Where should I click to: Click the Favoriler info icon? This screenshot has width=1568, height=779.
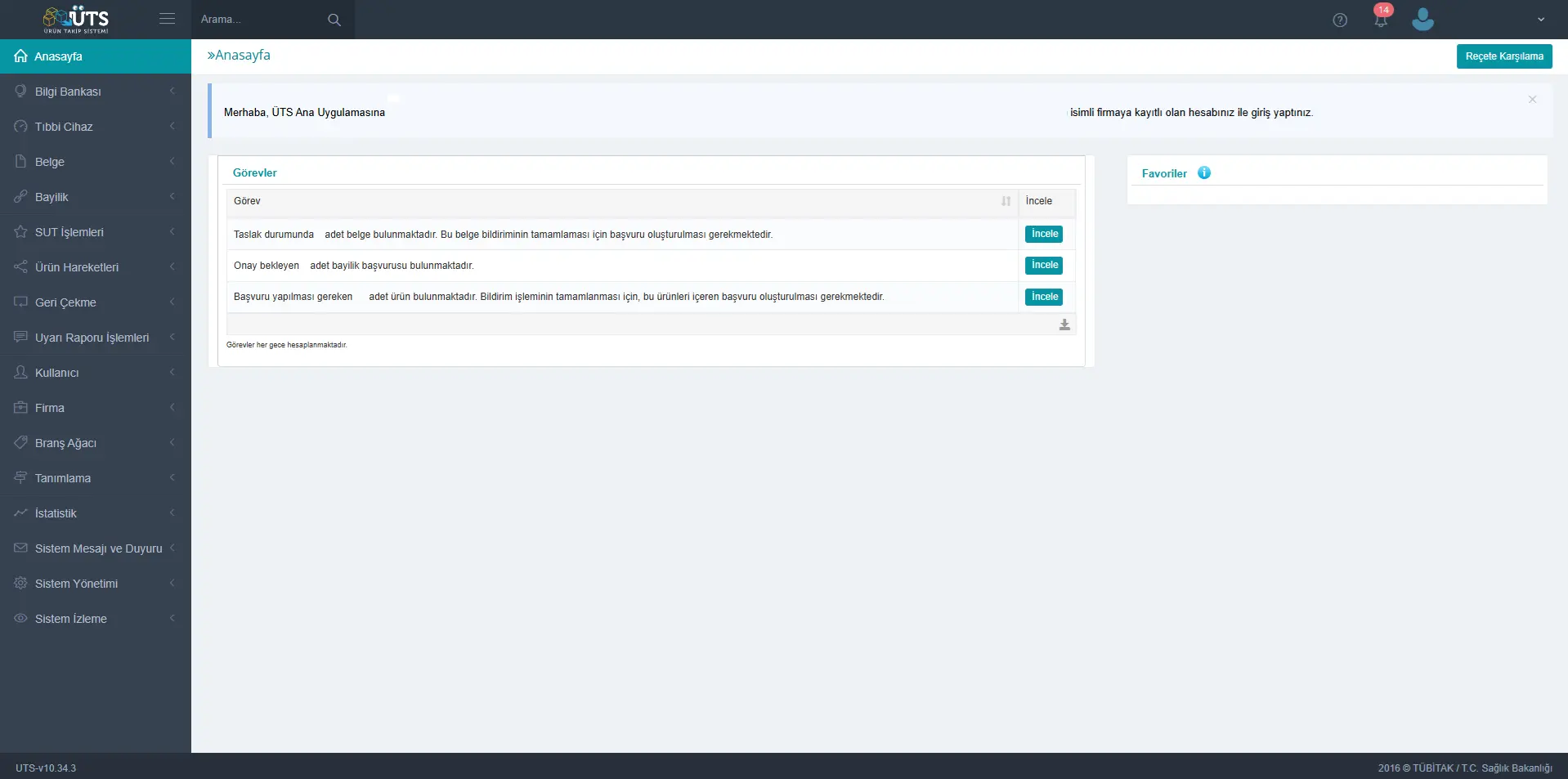1203,173
